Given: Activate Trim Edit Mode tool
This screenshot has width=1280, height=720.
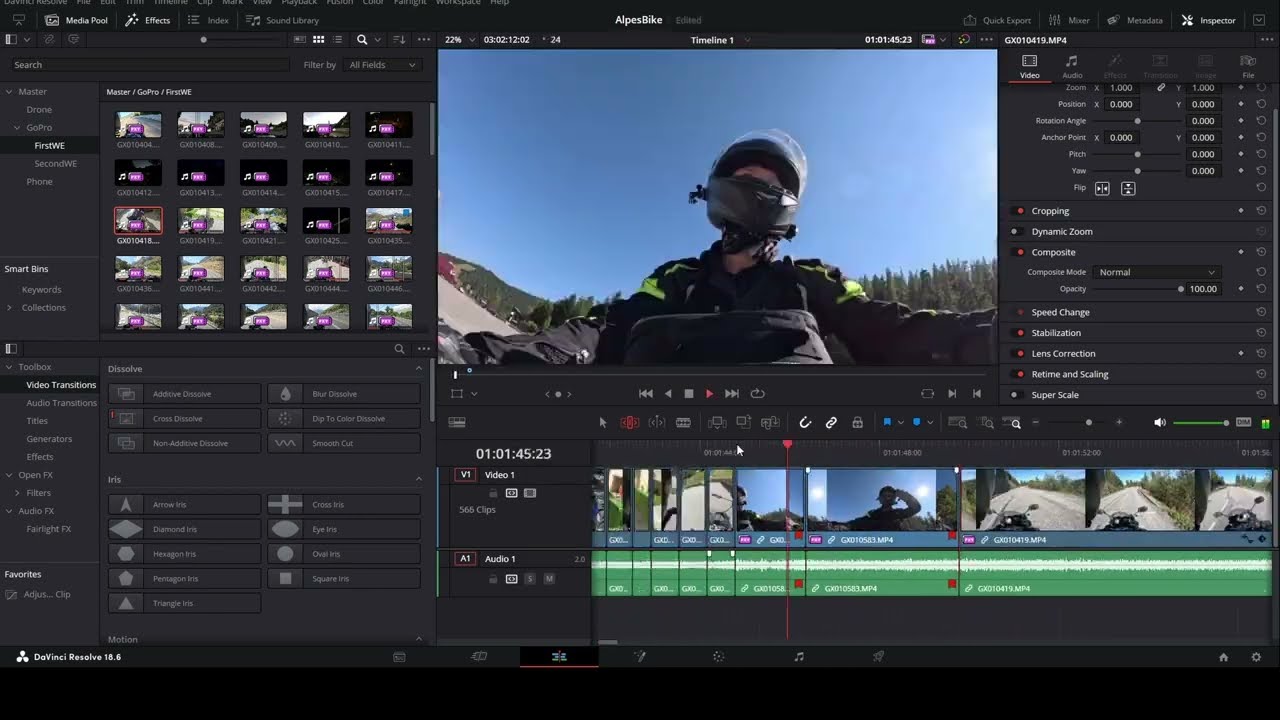Looking at the screenshot, I should pyautogui.click(x=630, y=423).
